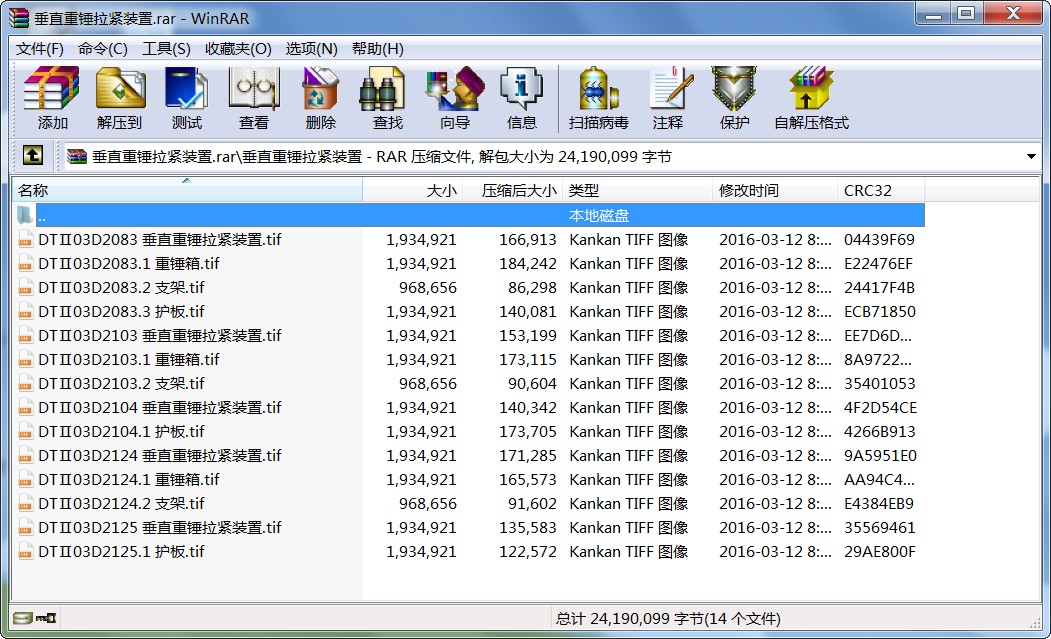This screenshot has width=1051, height=639.
Task: Select file DTII03D2083.1 重锤箱.tif
Action: (128, 264)
